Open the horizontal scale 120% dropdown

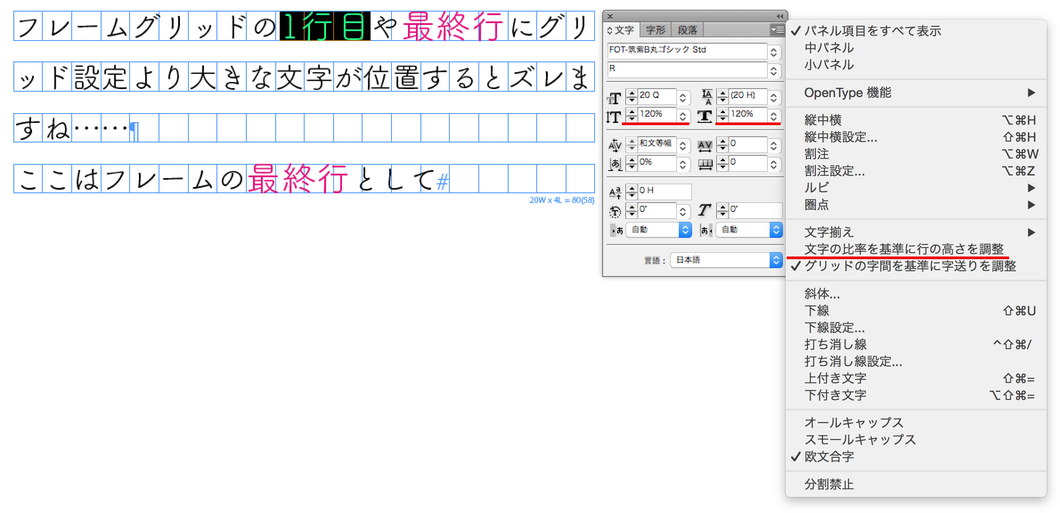point(774,116)
